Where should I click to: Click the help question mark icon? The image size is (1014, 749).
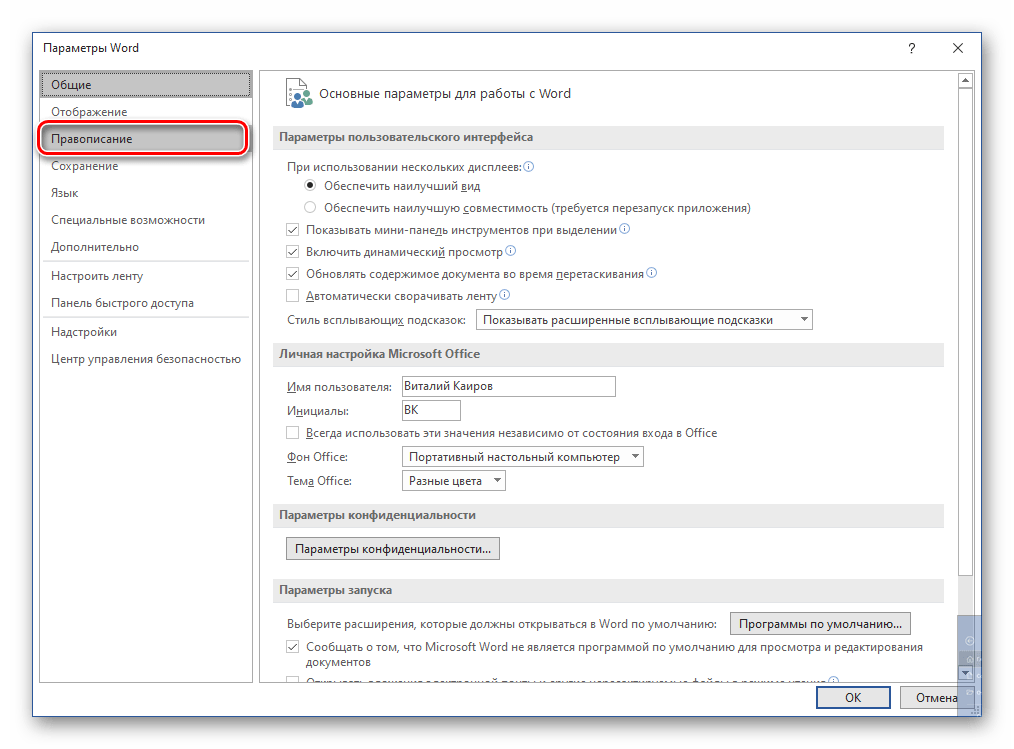click(x=911, y=48)
